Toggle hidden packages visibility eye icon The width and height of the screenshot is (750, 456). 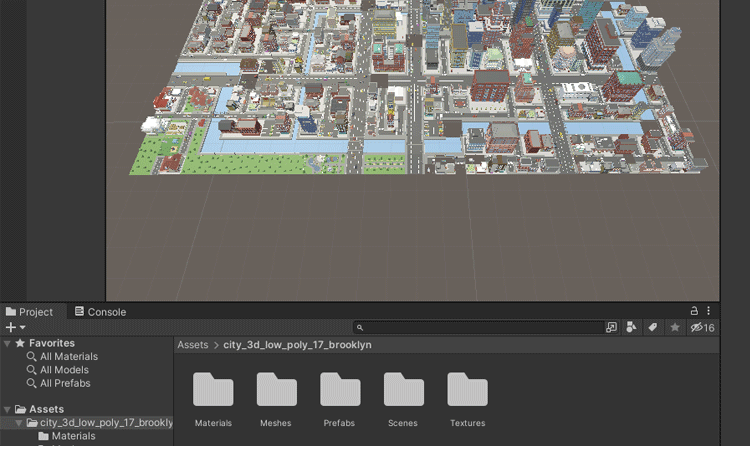click(x=702, y=327)
